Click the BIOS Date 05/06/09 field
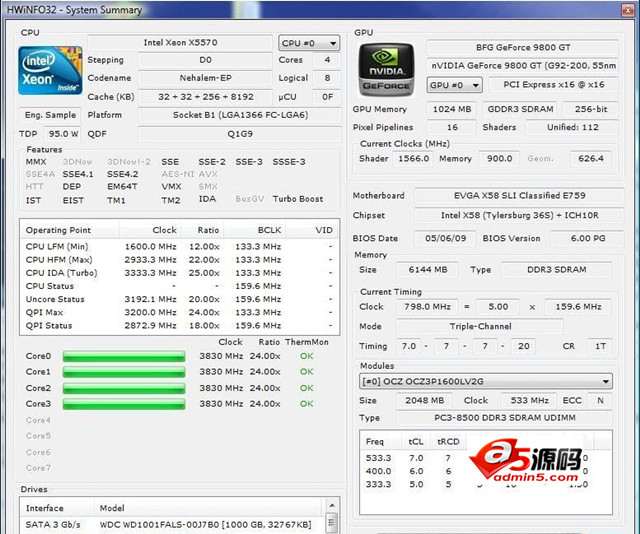The width and height of the screenshot is (640, 534). point(445,238)
